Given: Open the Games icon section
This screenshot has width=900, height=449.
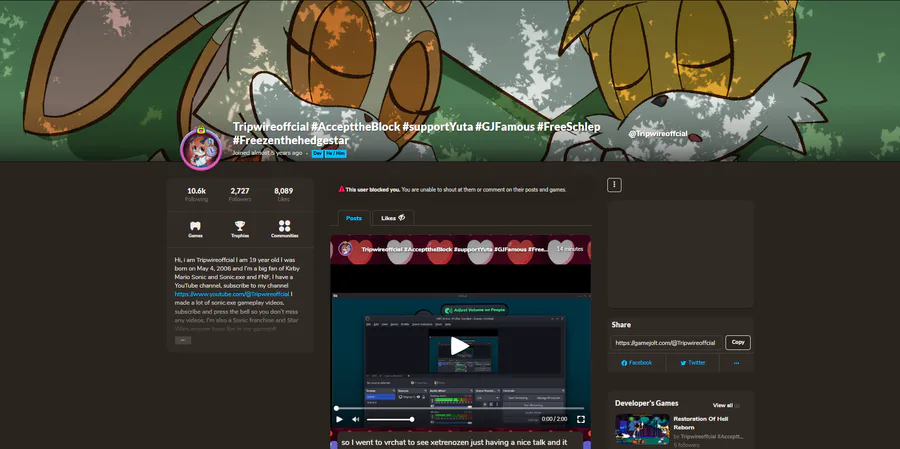Looking at the screenshot, I should pos(195,229).
